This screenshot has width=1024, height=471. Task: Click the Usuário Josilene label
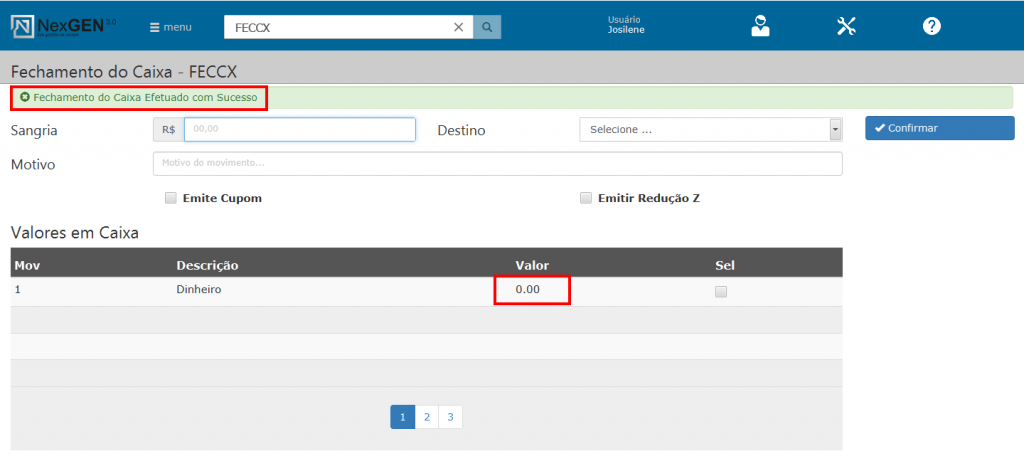[626, 25]
